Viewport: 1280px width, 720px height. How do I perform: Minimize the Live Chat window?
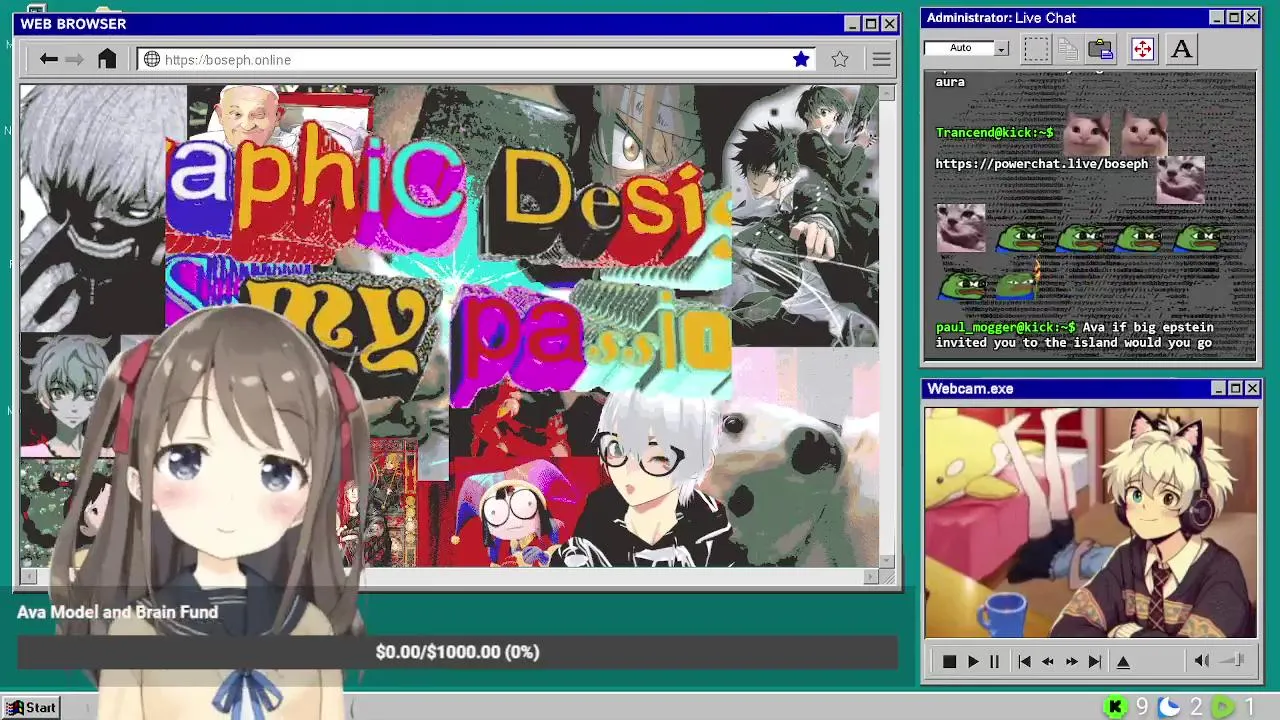tap(1216, 18)
